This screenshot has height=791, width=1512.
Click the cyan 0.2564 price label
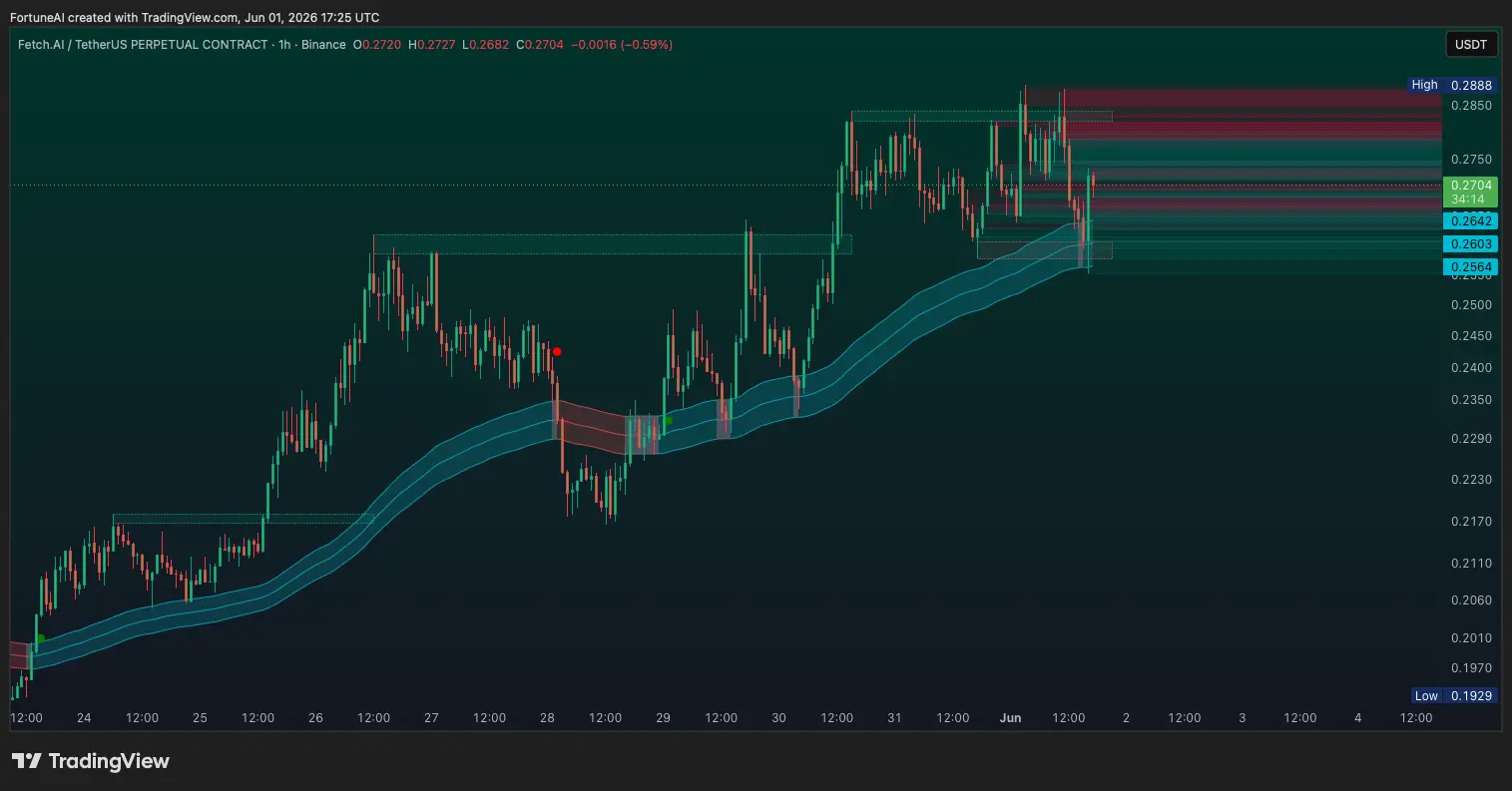click(x=1471, y=266)
